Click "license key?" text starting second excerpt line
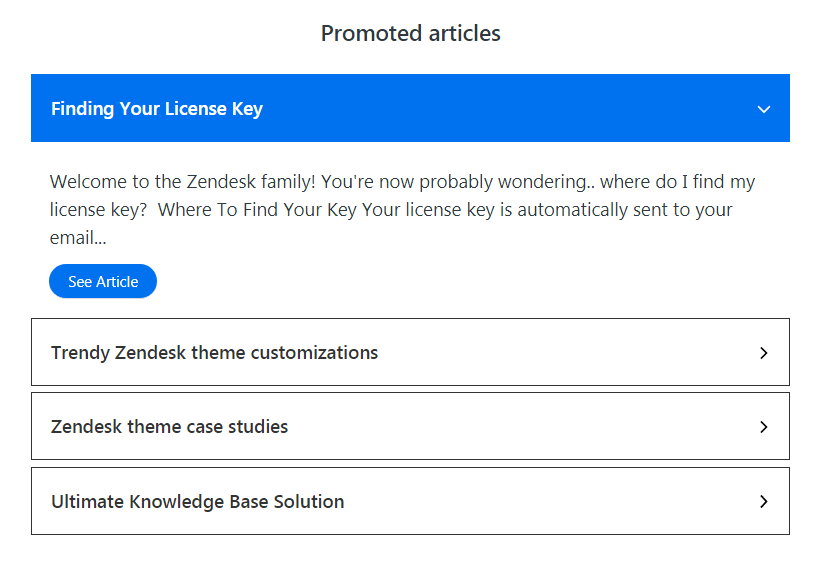Image resolution: width=821 pixels, height=576 pixels. point(98,210)
